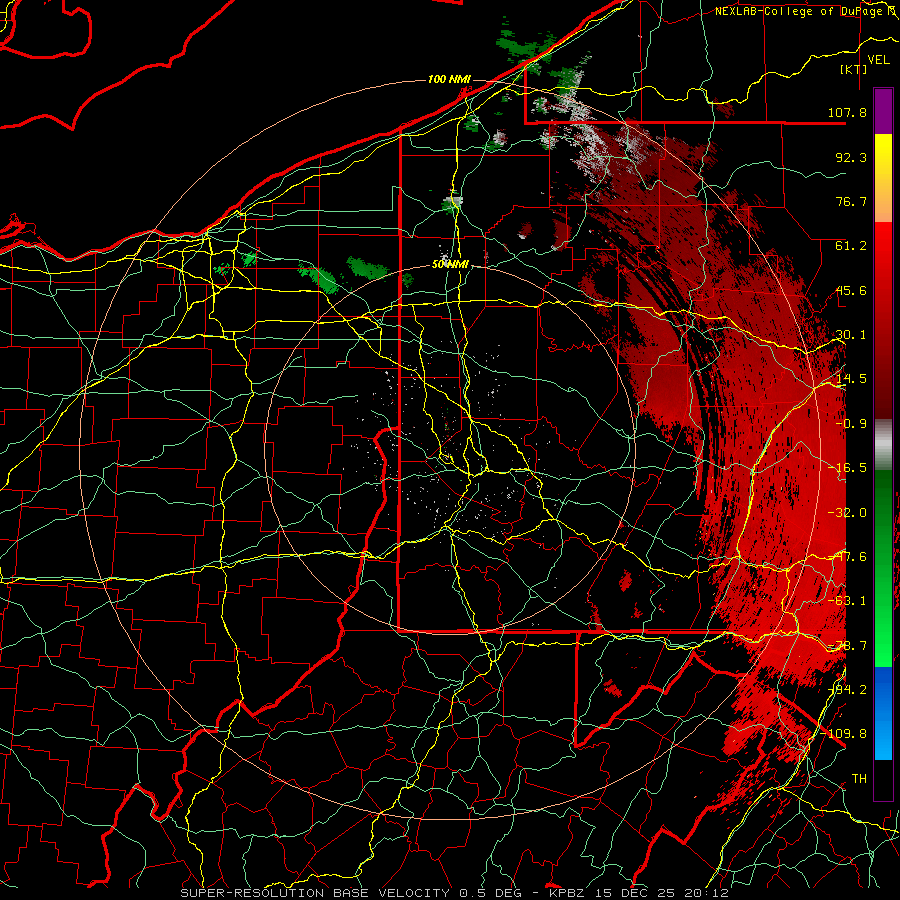Click the [KT] units label
The width and height of the screenshot is (900, 900).
coord(854,69)
